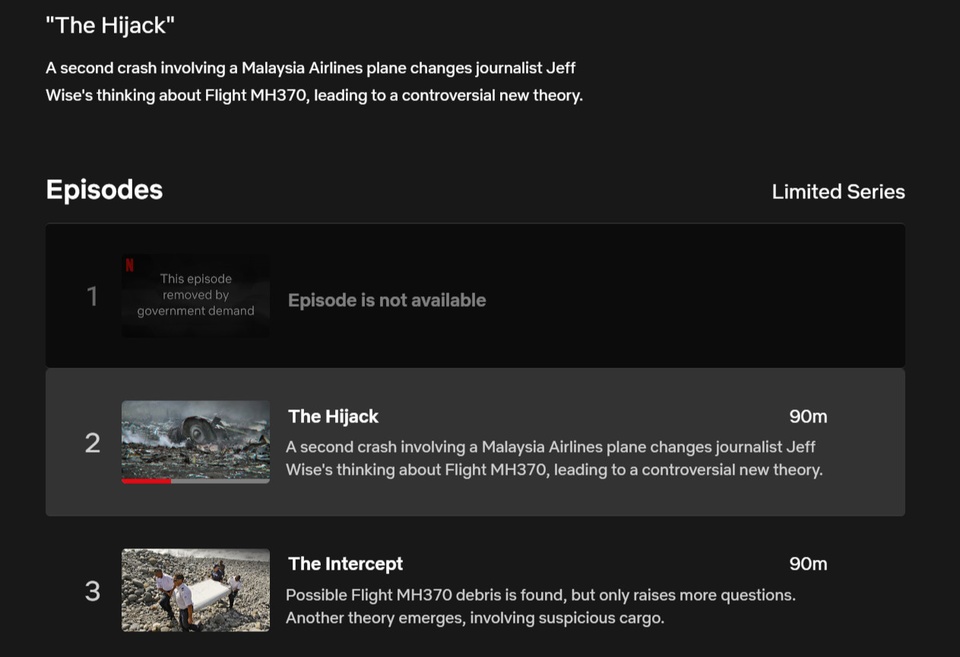Play episode 2 via the plane wreckage thumbnail

(195, 438)
